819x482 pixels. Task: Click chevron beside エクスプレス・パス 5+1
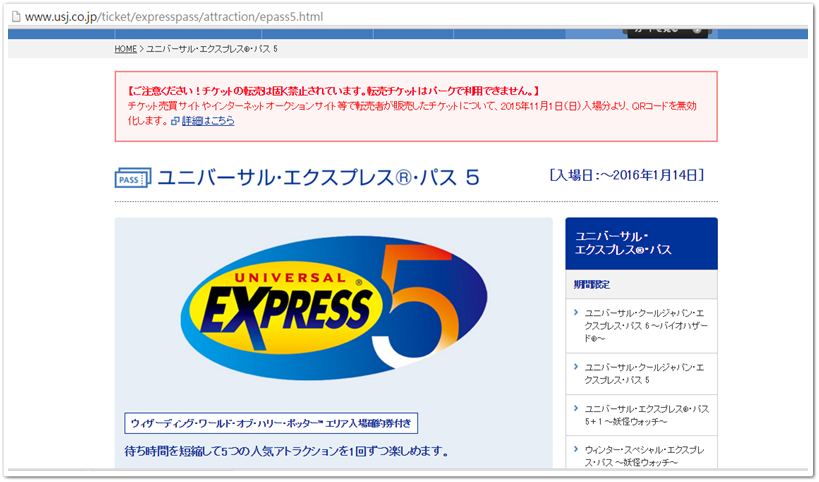(x=576, y=408)
